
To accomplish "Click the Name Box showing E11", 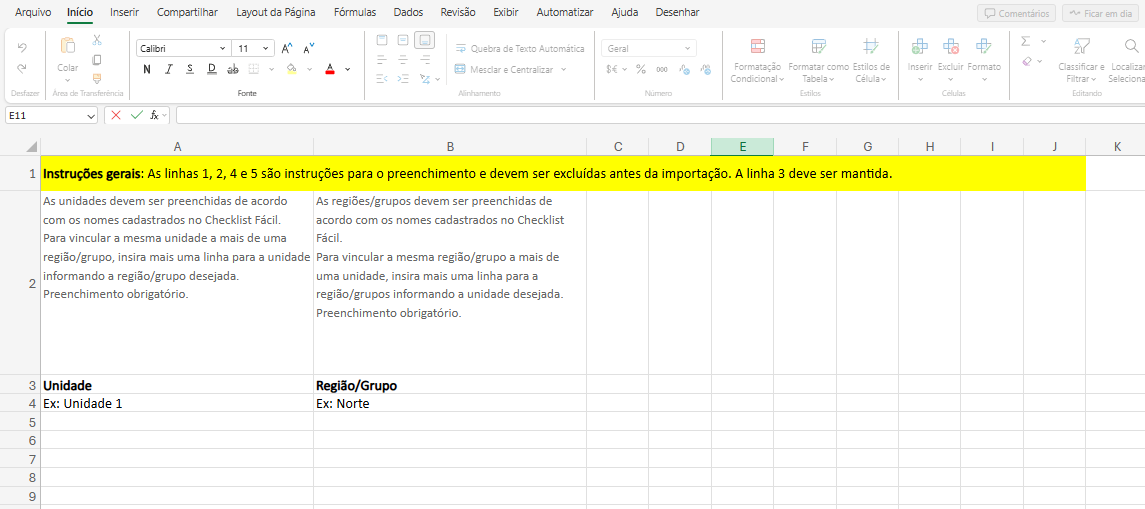I will 51,115.
